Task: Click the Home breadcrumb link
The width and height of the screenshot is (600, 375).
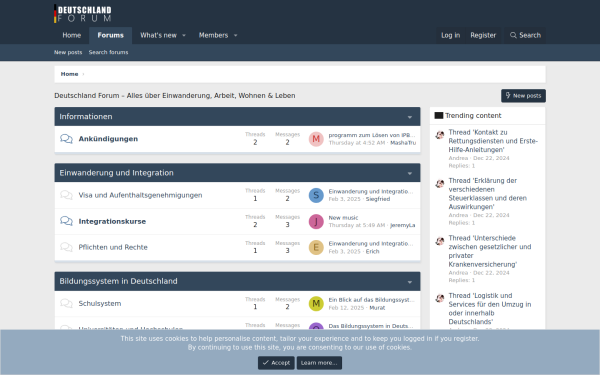Action: pos(69,74)
